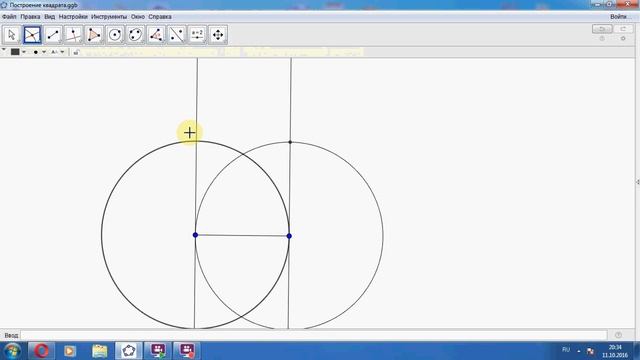The image size is (640, 360).
Task: Open the Правка menu
Action: coord(30,17)
